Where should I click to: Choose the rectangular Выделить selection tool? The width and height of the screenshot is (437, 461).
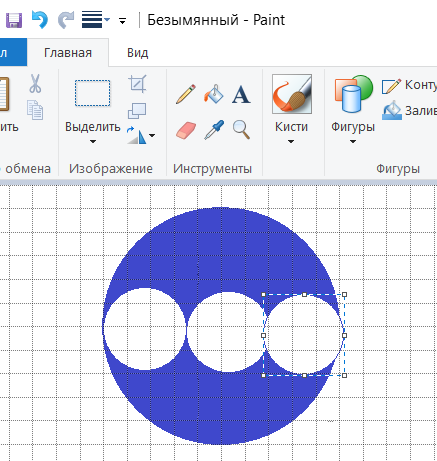(93, 93)
